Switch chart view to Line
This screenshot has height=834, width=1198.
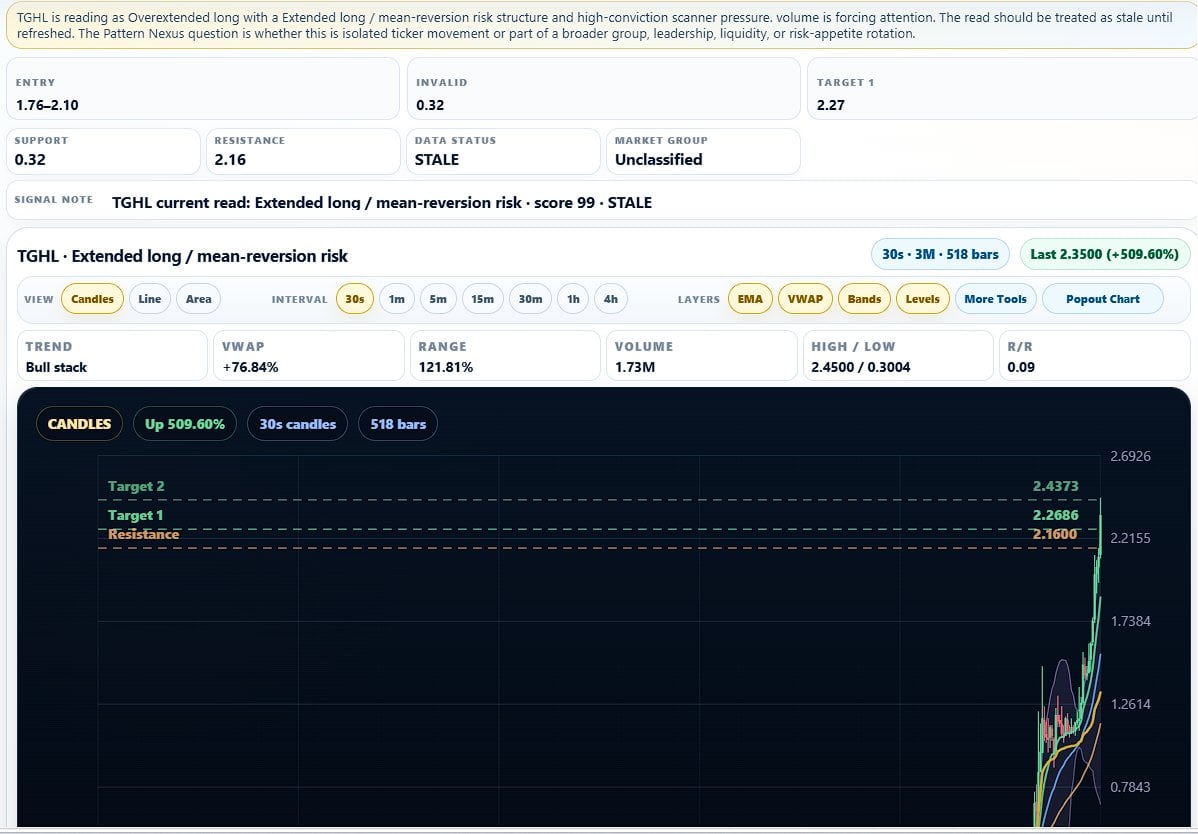click(150, 299)
